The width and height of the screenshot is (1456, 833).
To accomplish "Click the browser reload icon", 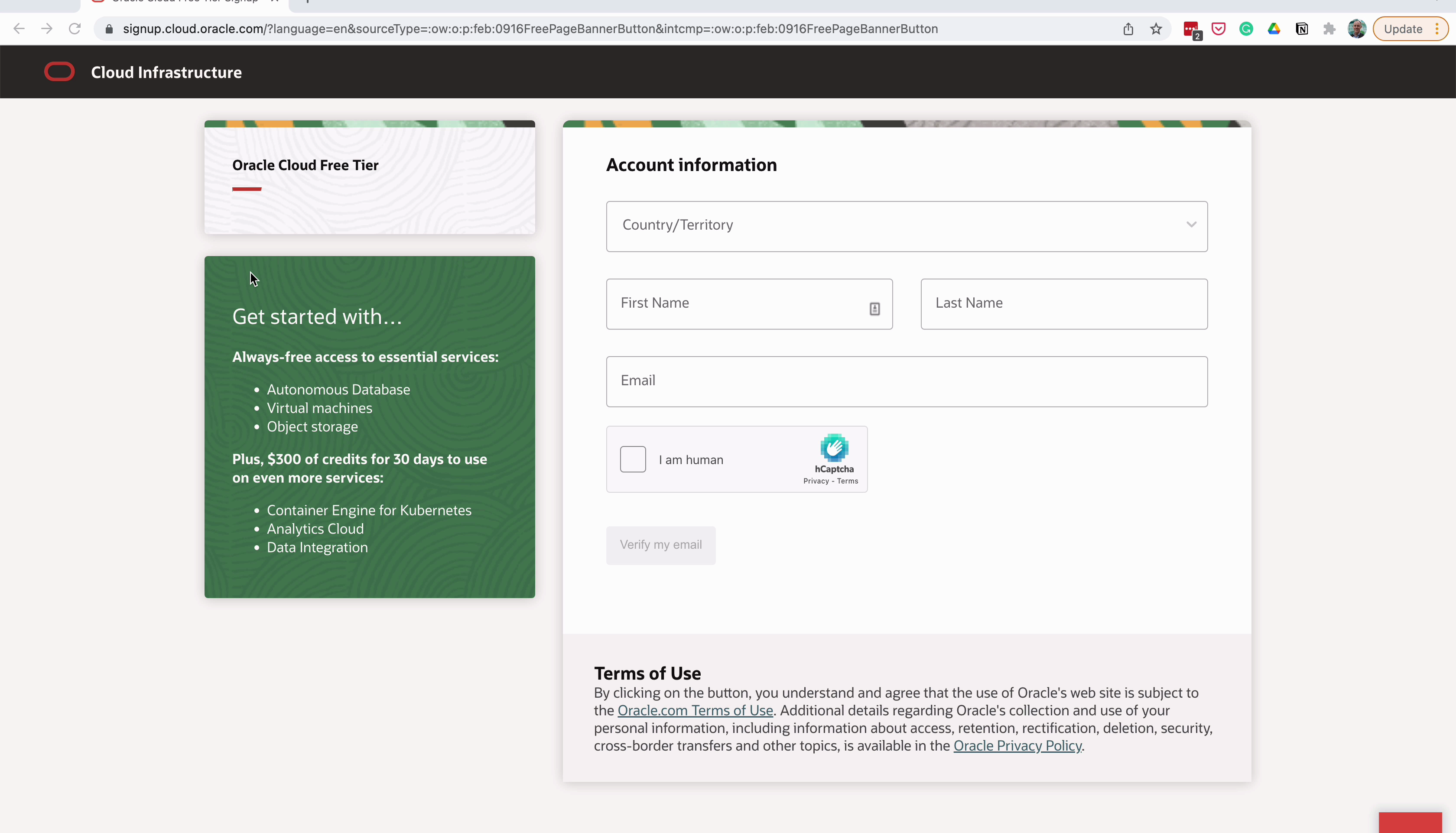I will (x=75, y=29).
